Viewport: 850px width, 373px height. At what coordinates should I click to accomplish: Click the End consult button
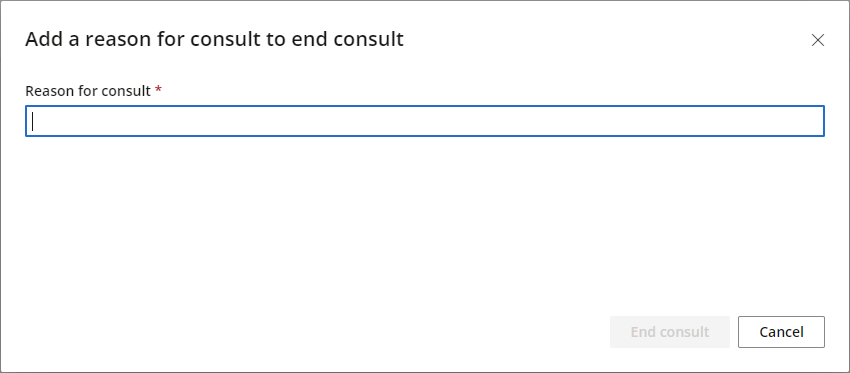pyautogui.click(x=669, y=332)
